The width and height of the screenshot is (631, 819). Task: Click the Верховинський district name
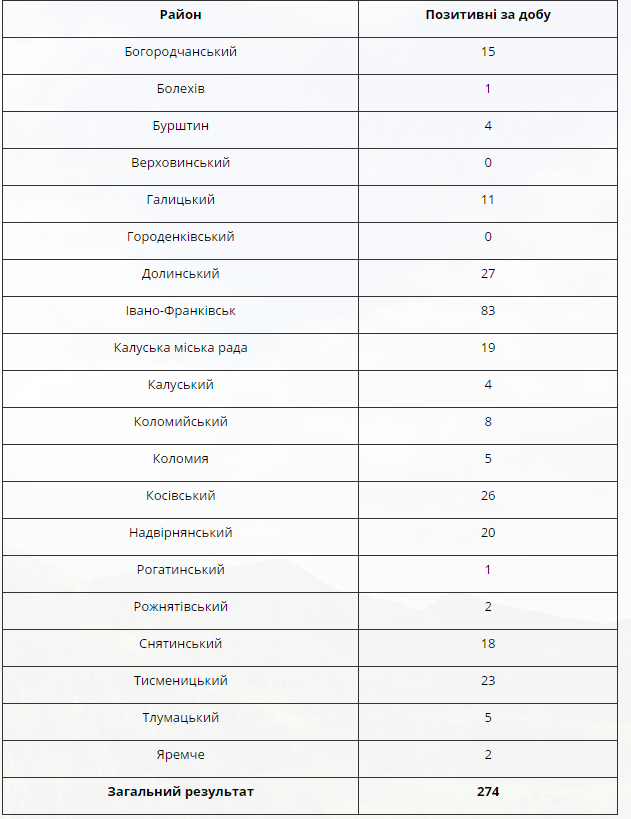pos(181,163)
